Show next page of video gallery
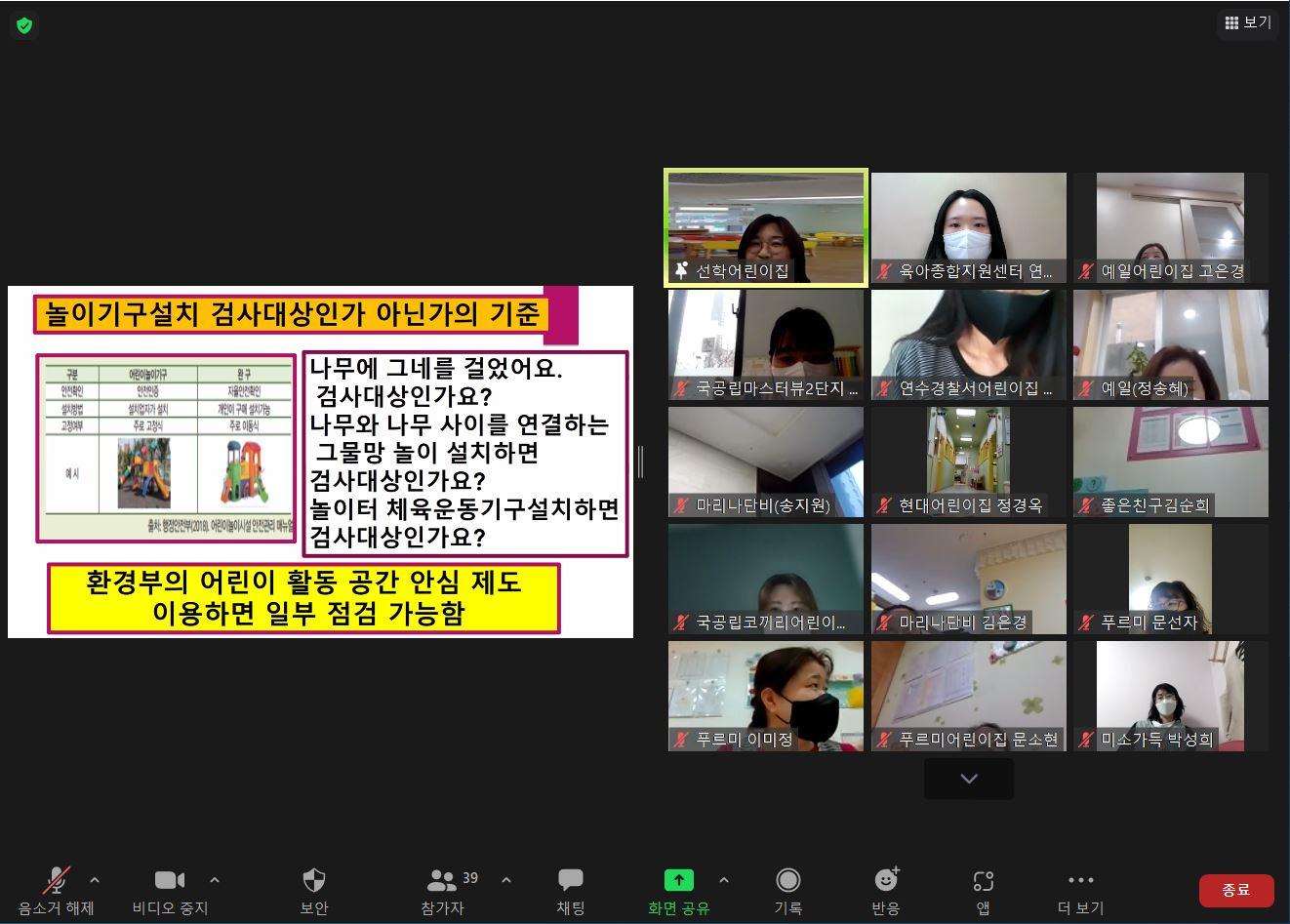The width and height of the screenshot is (1290, 924). point(969,779)
